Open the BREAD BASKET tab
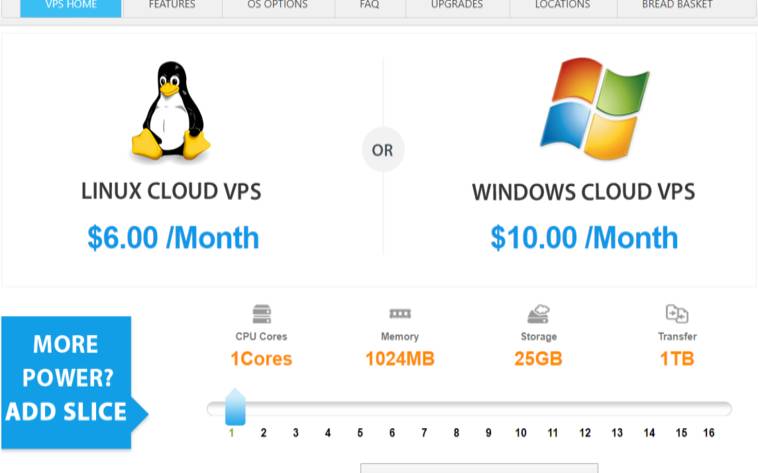 tap(677, 7)
